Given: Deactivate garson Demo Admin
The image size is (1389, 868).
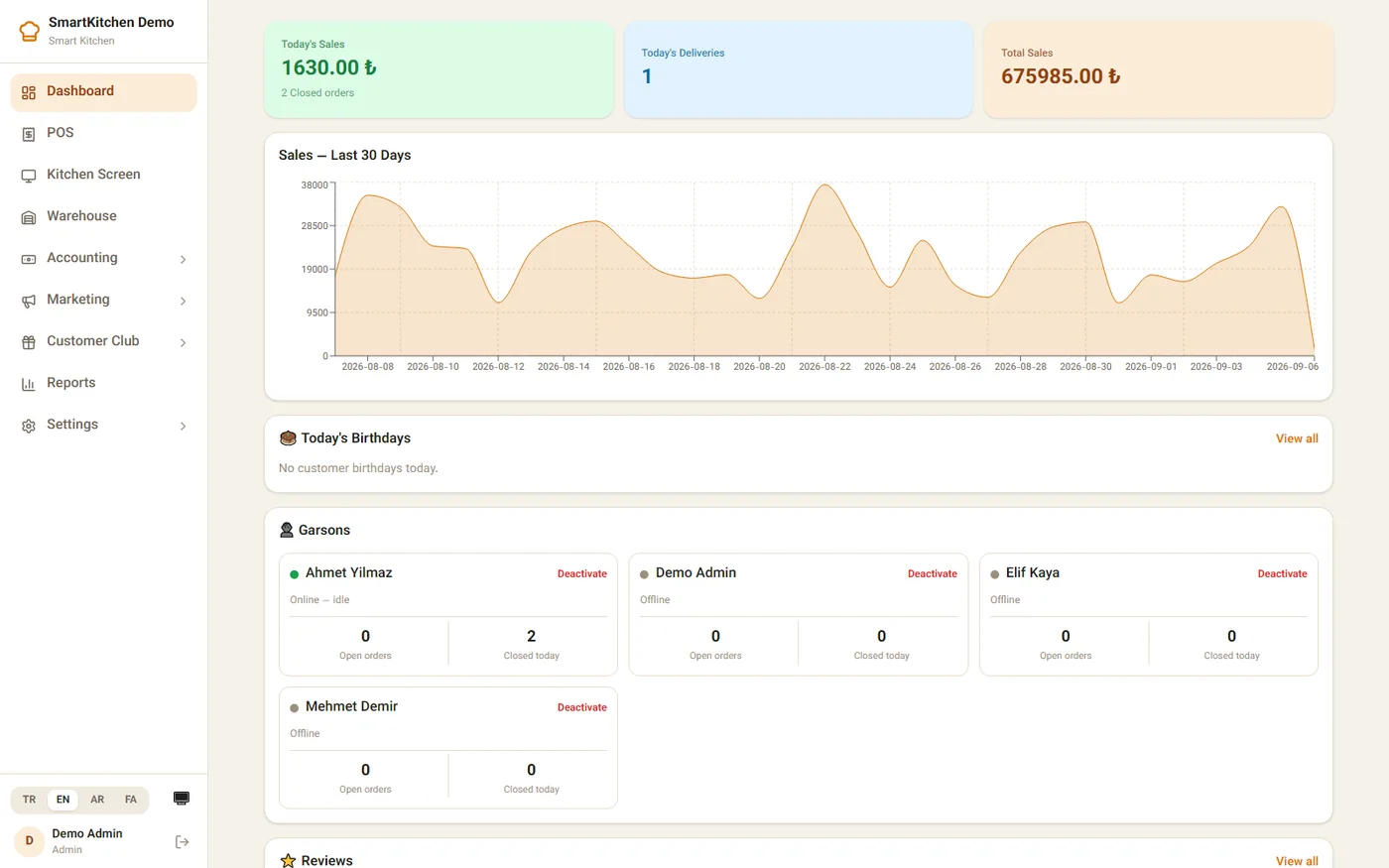Looking at the screenshot, I should [932, 573].
